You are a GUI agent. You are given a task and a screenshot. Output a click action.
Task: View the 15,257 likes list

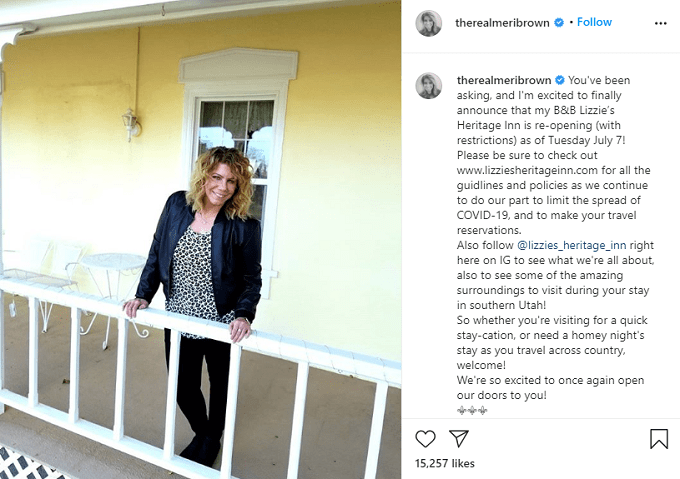pos(445,463)
